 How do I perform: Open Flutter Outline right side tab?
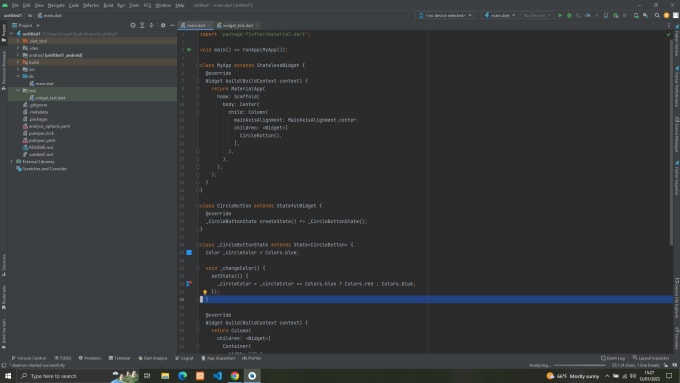(677, 41)
